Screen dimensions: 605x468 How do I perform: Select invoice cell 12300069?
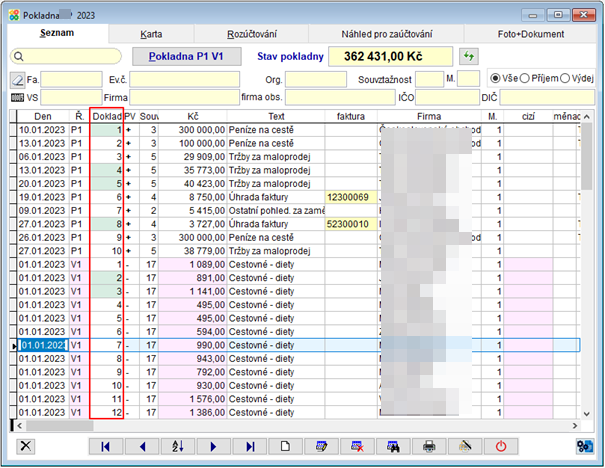pos(351,197)
